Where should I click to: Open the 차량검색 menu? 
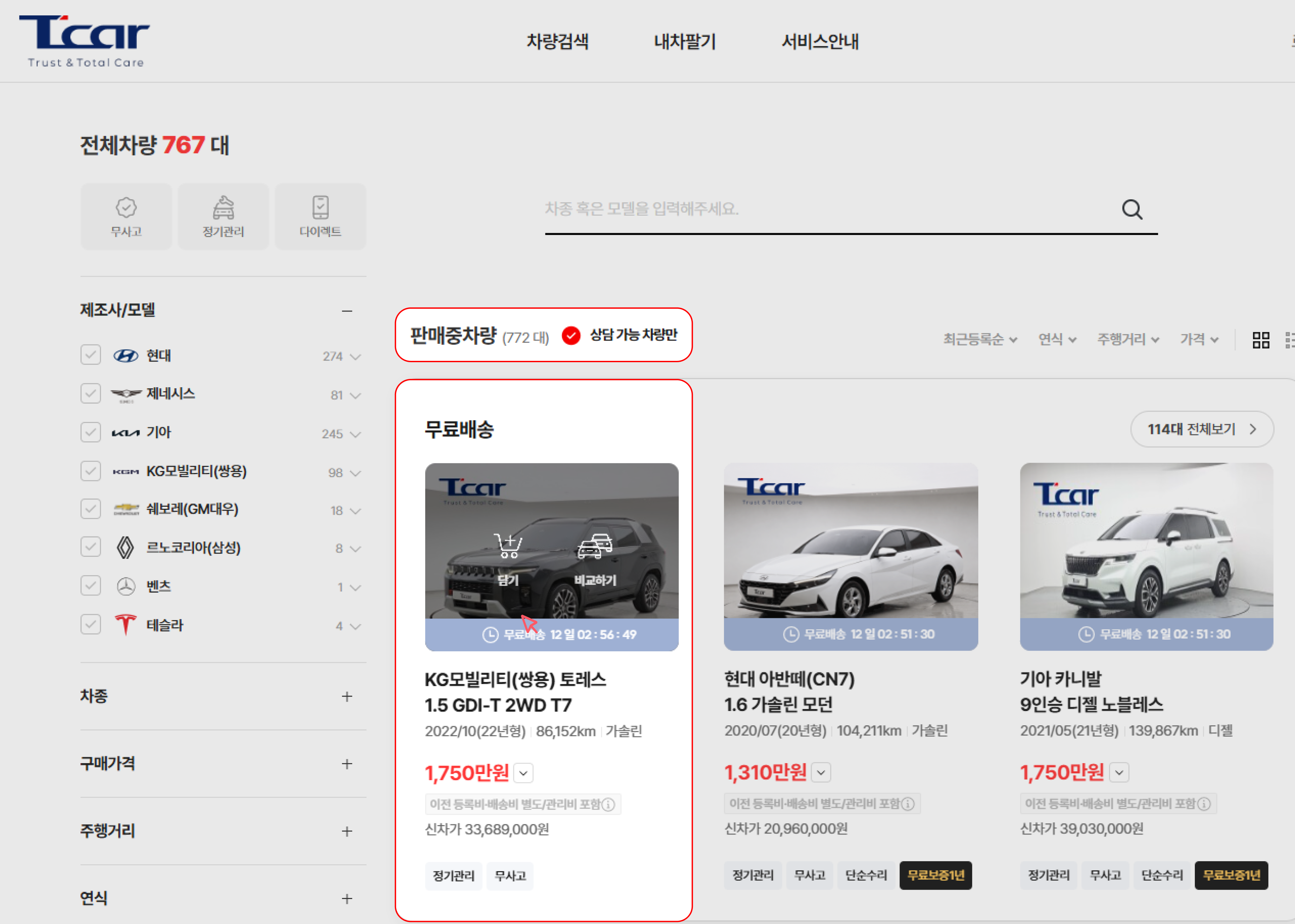click(557, 41)
